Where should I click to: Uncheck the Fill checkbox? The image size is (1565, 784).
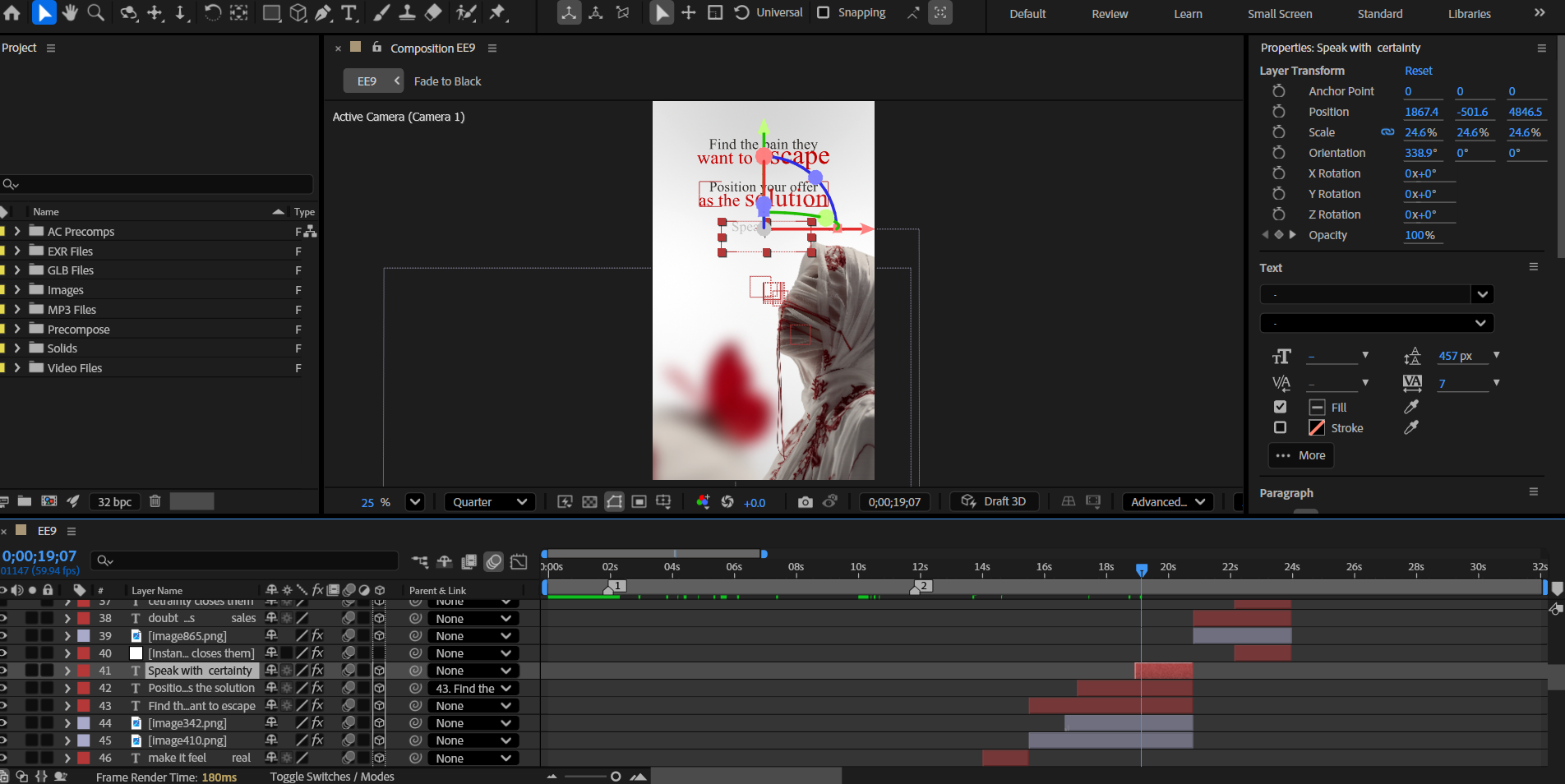1280,407
